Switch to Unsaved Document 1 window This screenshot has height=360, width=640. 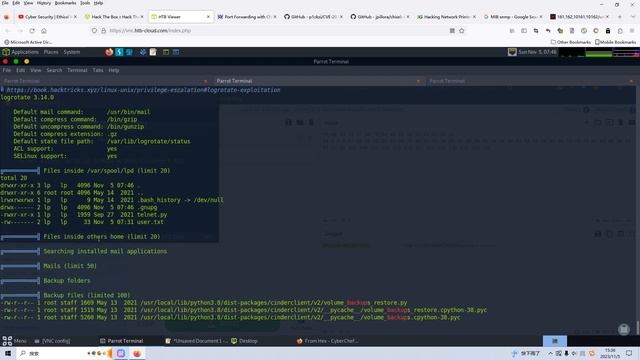pyautogui.click(x=196, y=341)
